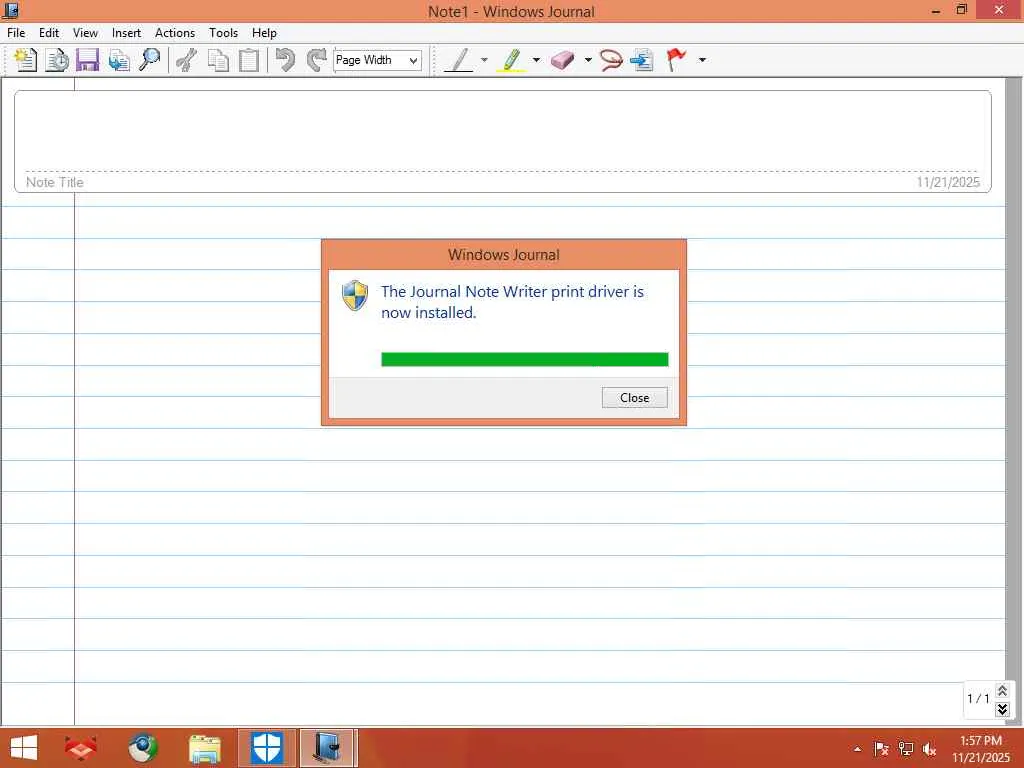
Task: Open the Flag options dropdown arrow
Action: click(x=702, y=60)
